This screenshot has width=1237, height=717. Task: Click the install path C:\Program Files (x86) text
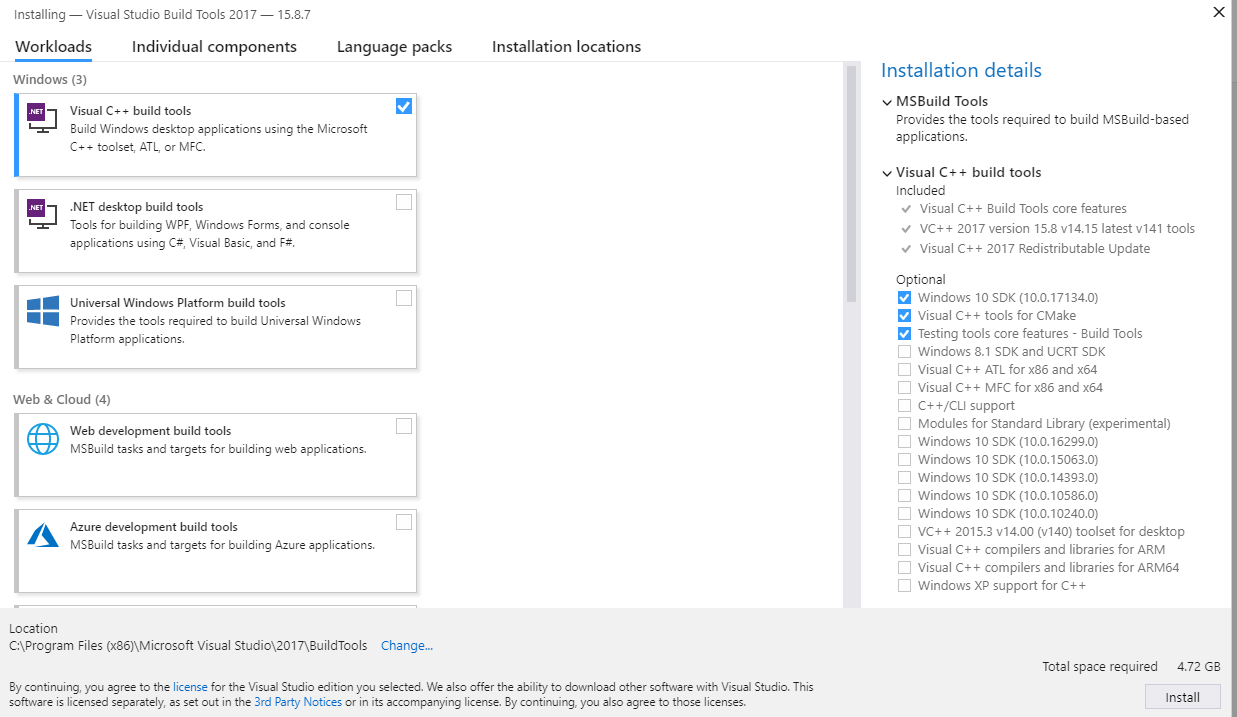click(188, 646)
